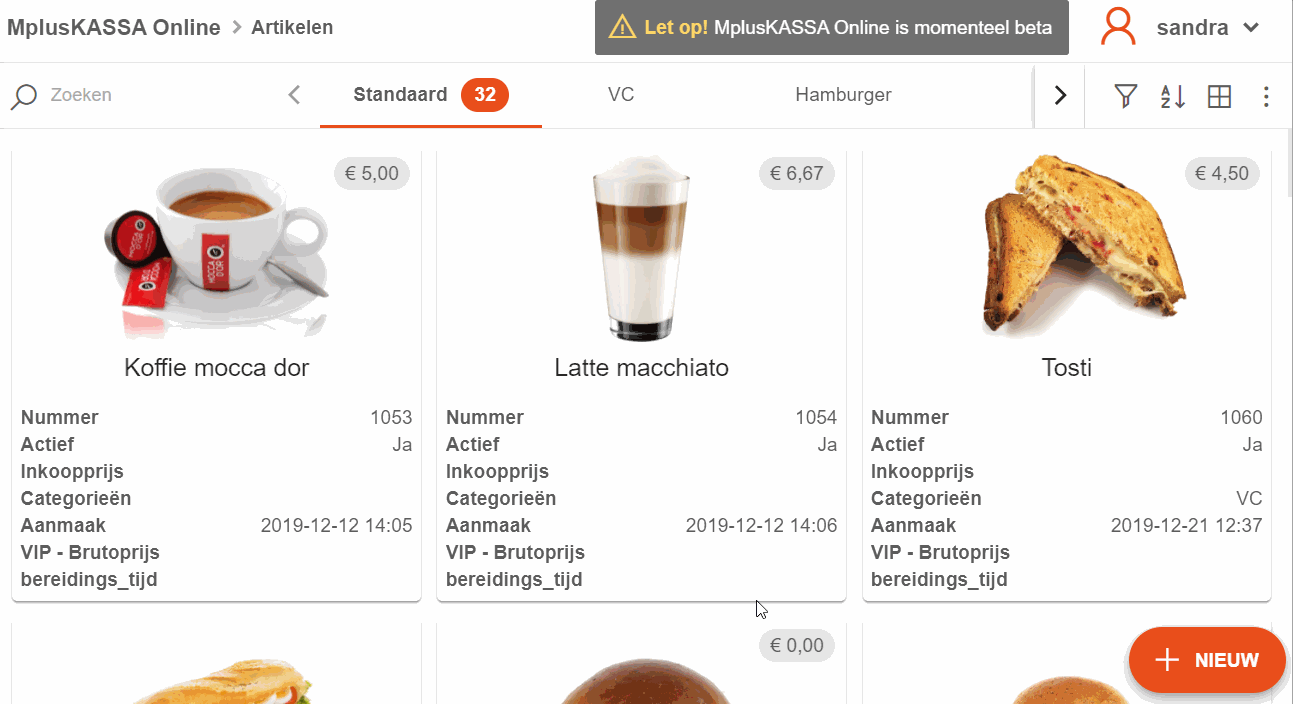Image resolution: width=1293 pixels, height=704 pixels.
Task: Switch to the Hamburger tab
Action: (843, 95)
